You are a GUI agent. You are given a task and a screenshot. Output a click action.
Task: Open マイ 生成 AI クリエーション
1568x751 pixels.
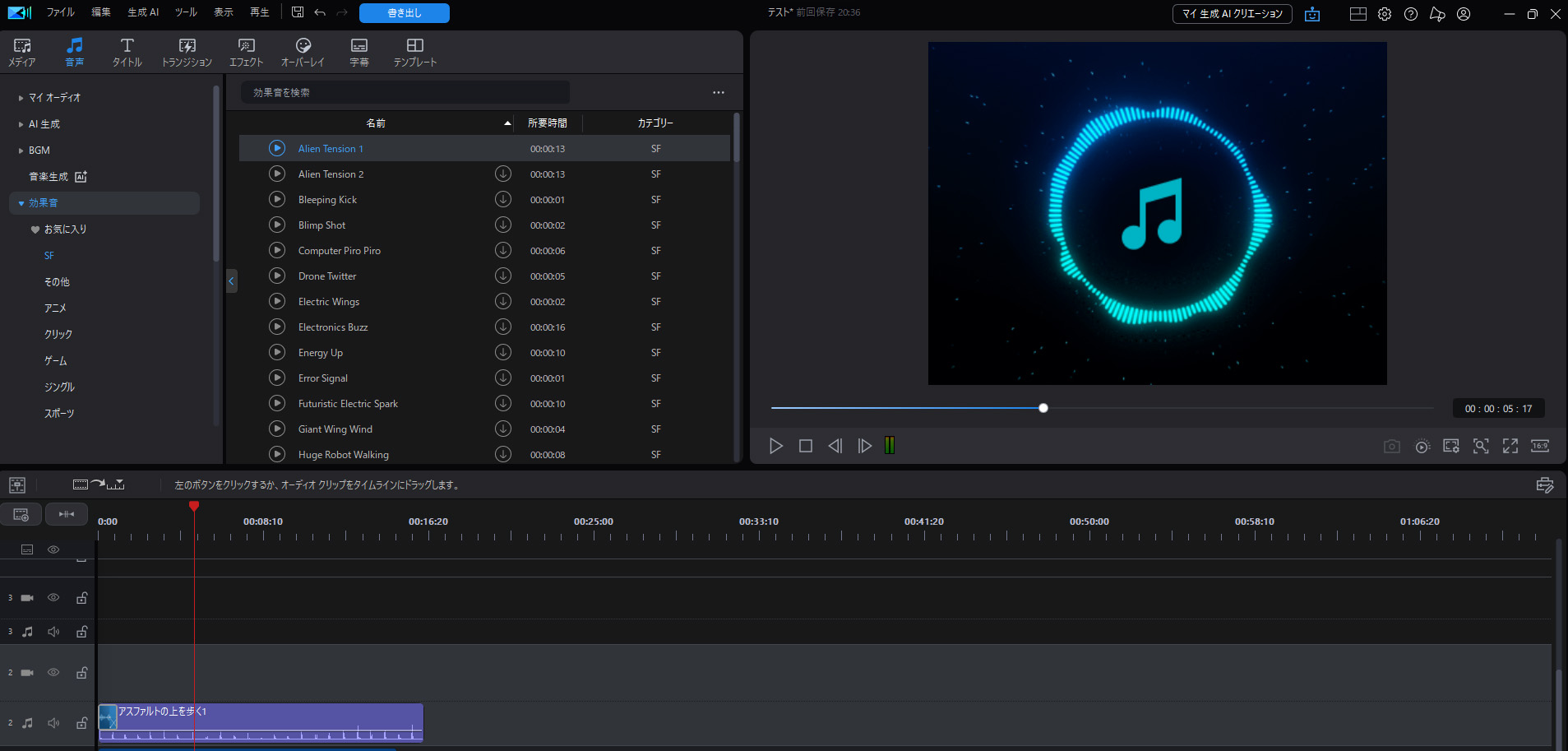[1231, 14]
